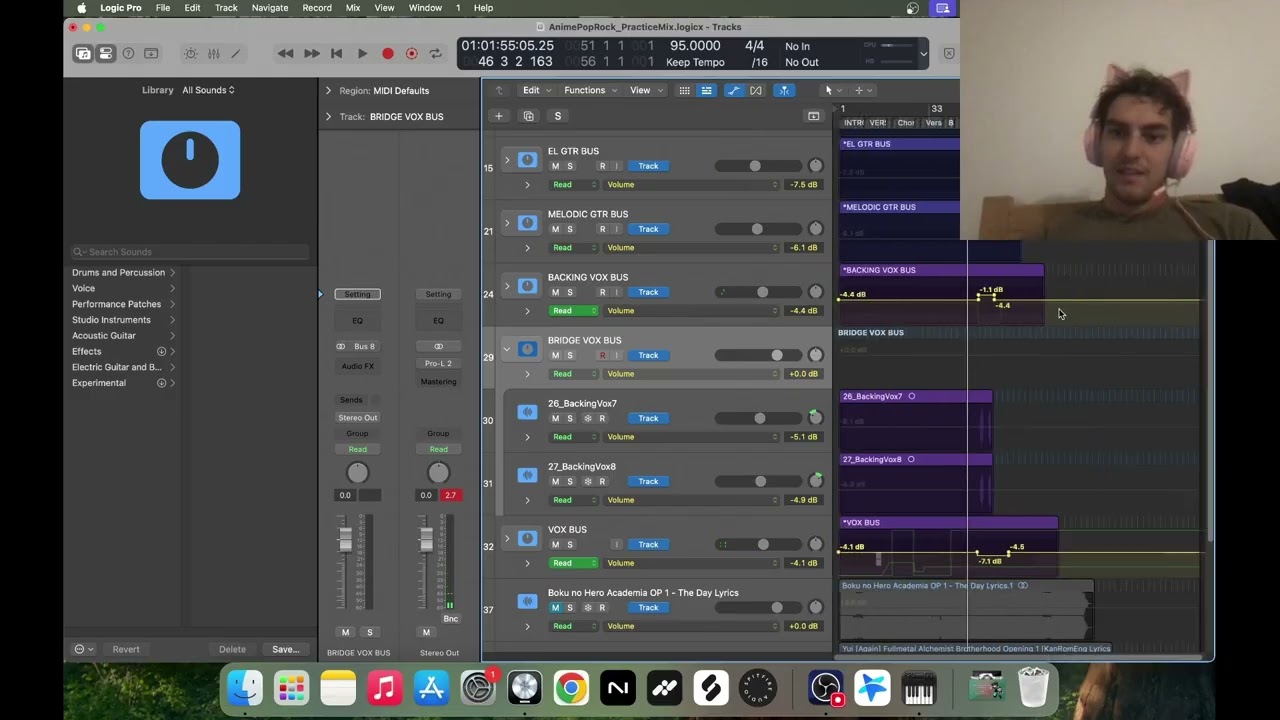
Task: Toggle Show Automation button in tracks toolbar
Action: [734, 90]
